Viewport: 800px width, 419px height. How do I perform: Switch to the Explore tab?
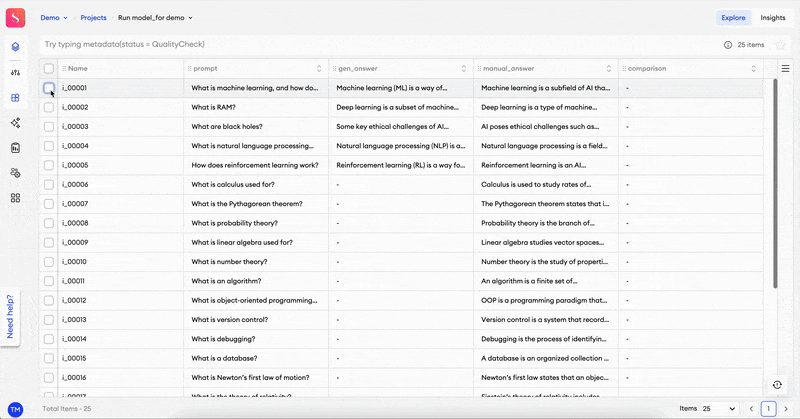click(x=733, y=18)
